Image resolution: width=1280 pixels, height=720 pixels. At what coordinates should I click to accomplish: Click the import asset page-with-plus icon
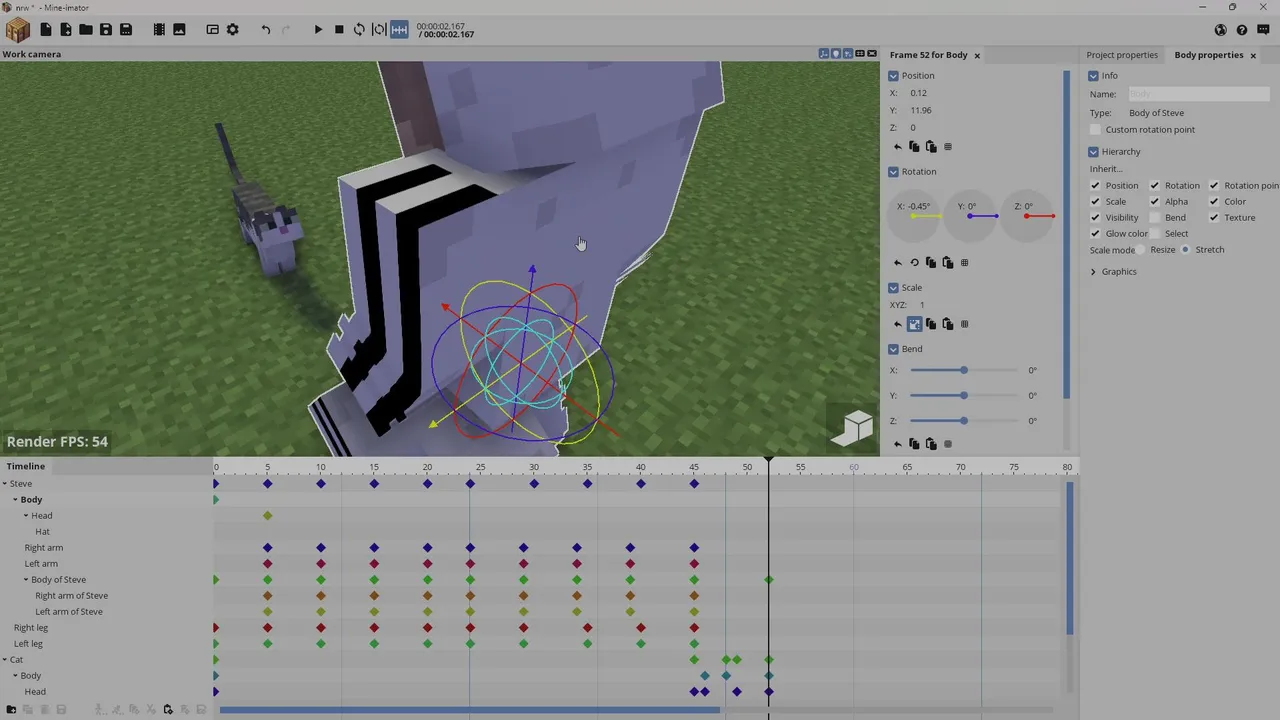pos(66,30)
